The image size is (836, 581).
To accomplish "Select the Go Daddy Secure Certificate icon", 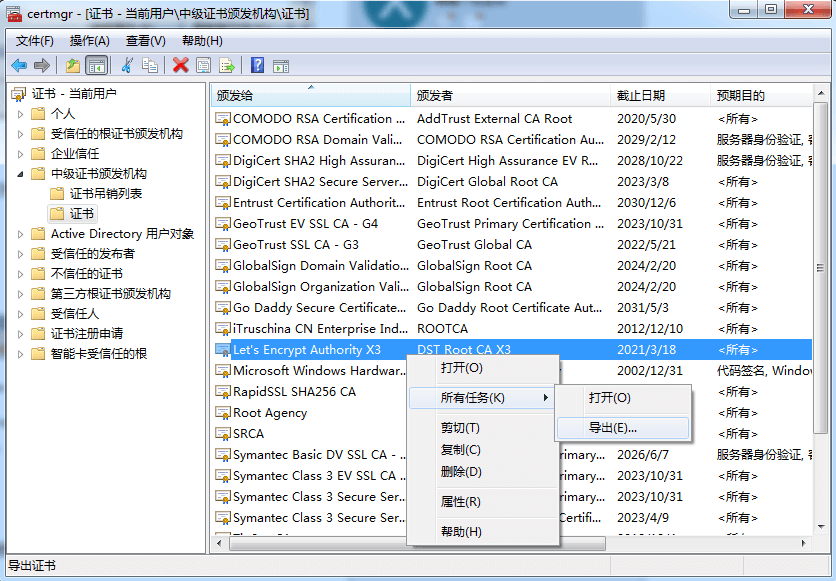I will coord(222,308).
